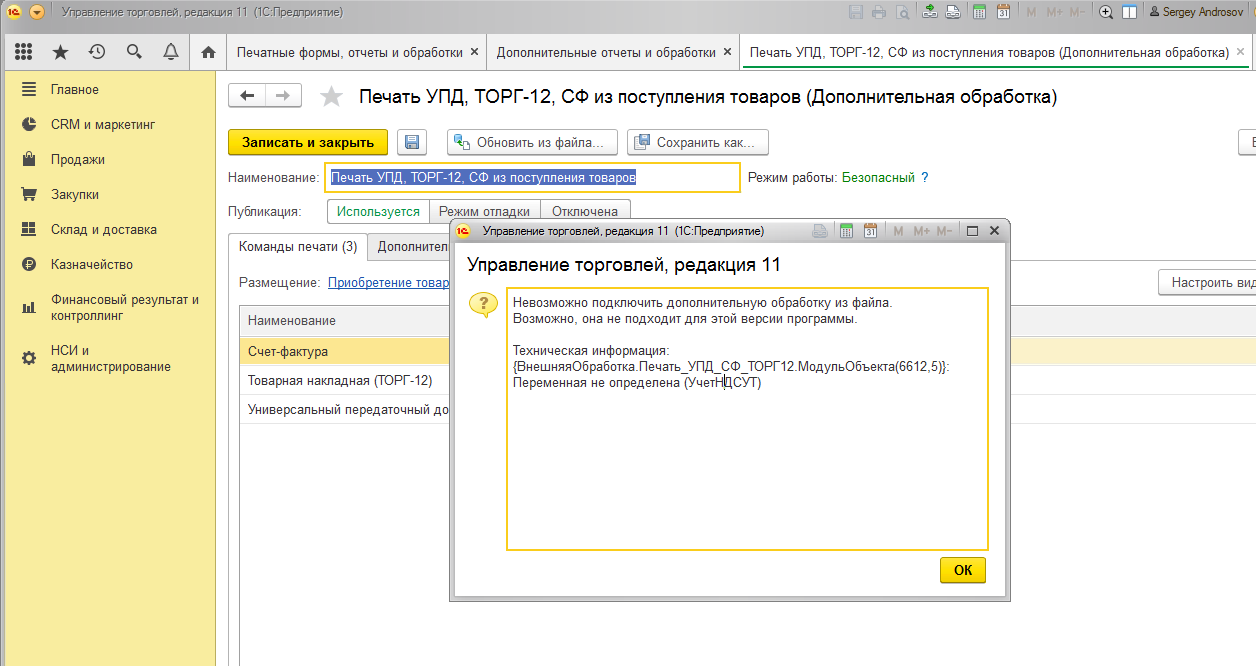Select Универсальный передаточный документ row
Viewport: 1256px width, 666px height.
pyautogui.click(x=344, y=409)
